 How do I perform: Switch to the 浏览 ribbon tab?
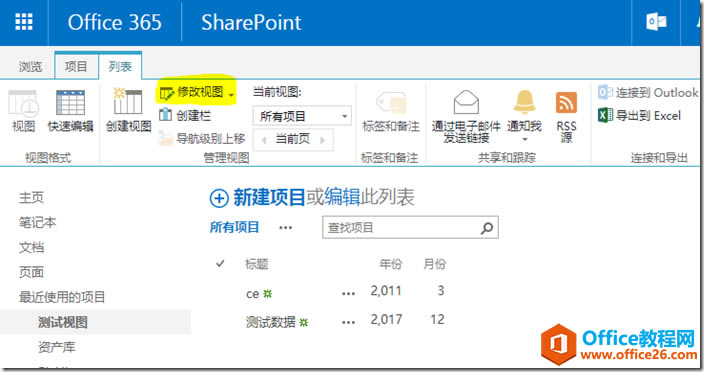30,67
